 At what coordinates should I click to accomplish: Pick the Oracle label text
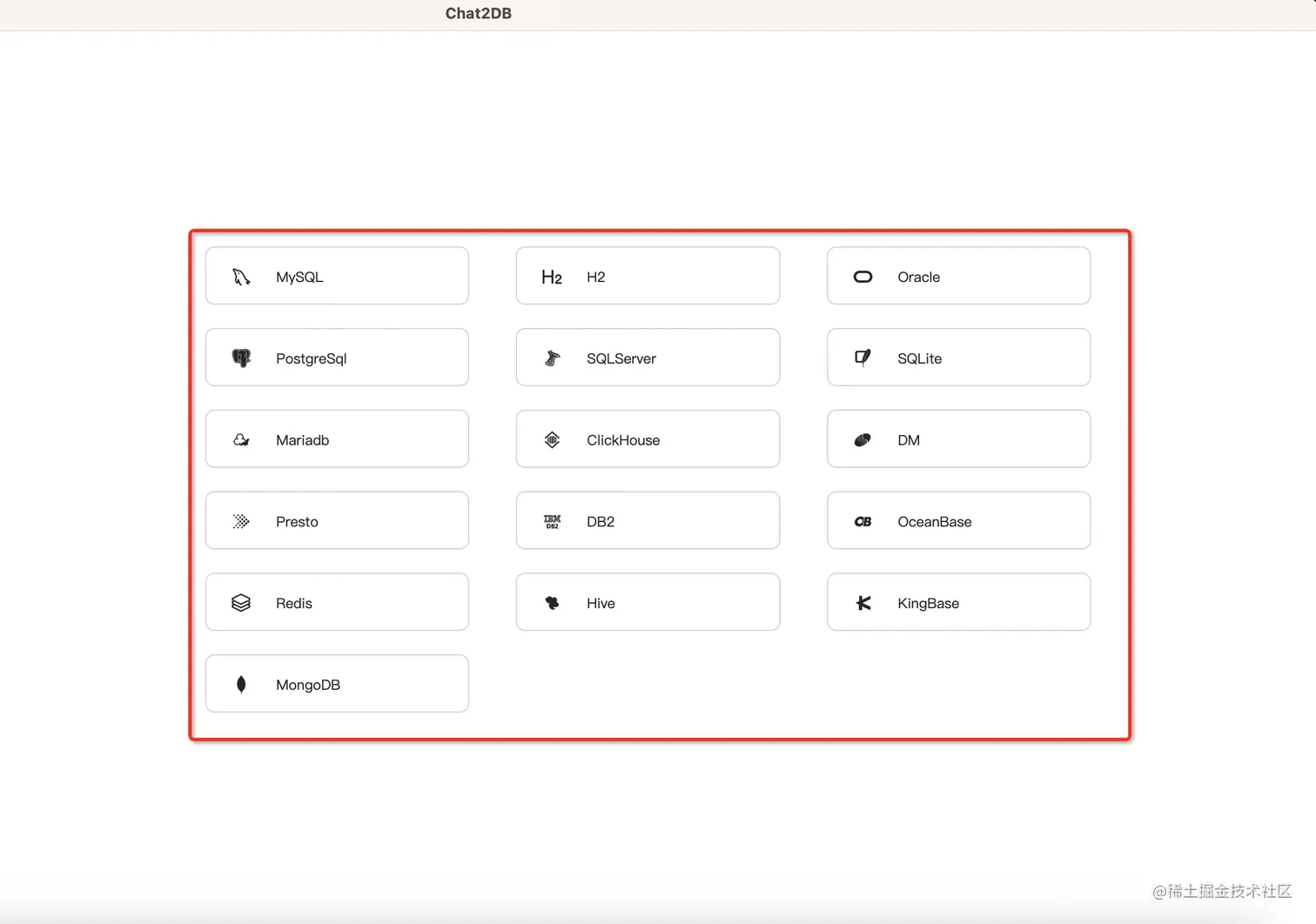918,277
